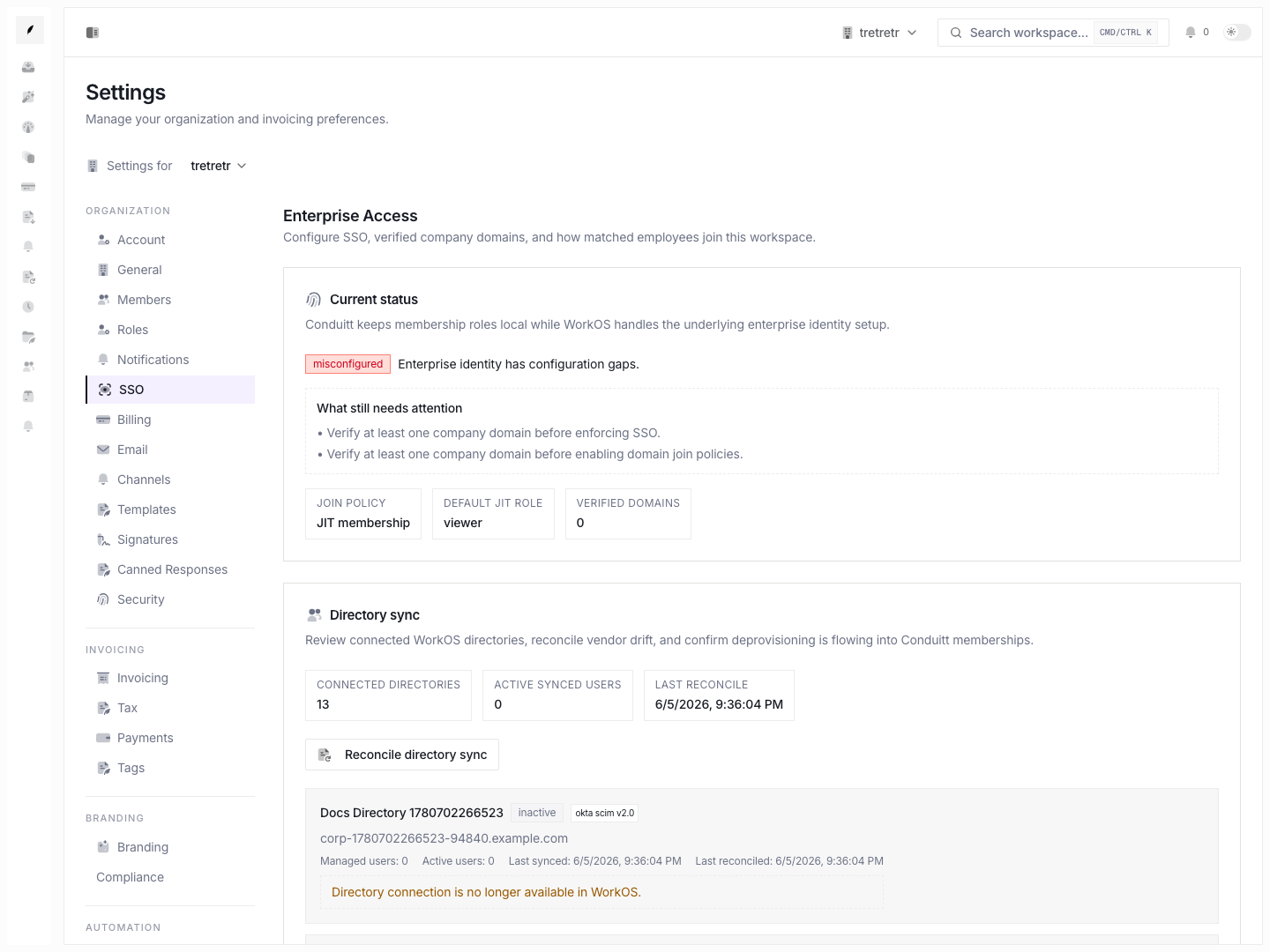Click corp-1780702266523-94840.example.com domain
This screenshot has height=952, width=1270.
tap(444, 838)
